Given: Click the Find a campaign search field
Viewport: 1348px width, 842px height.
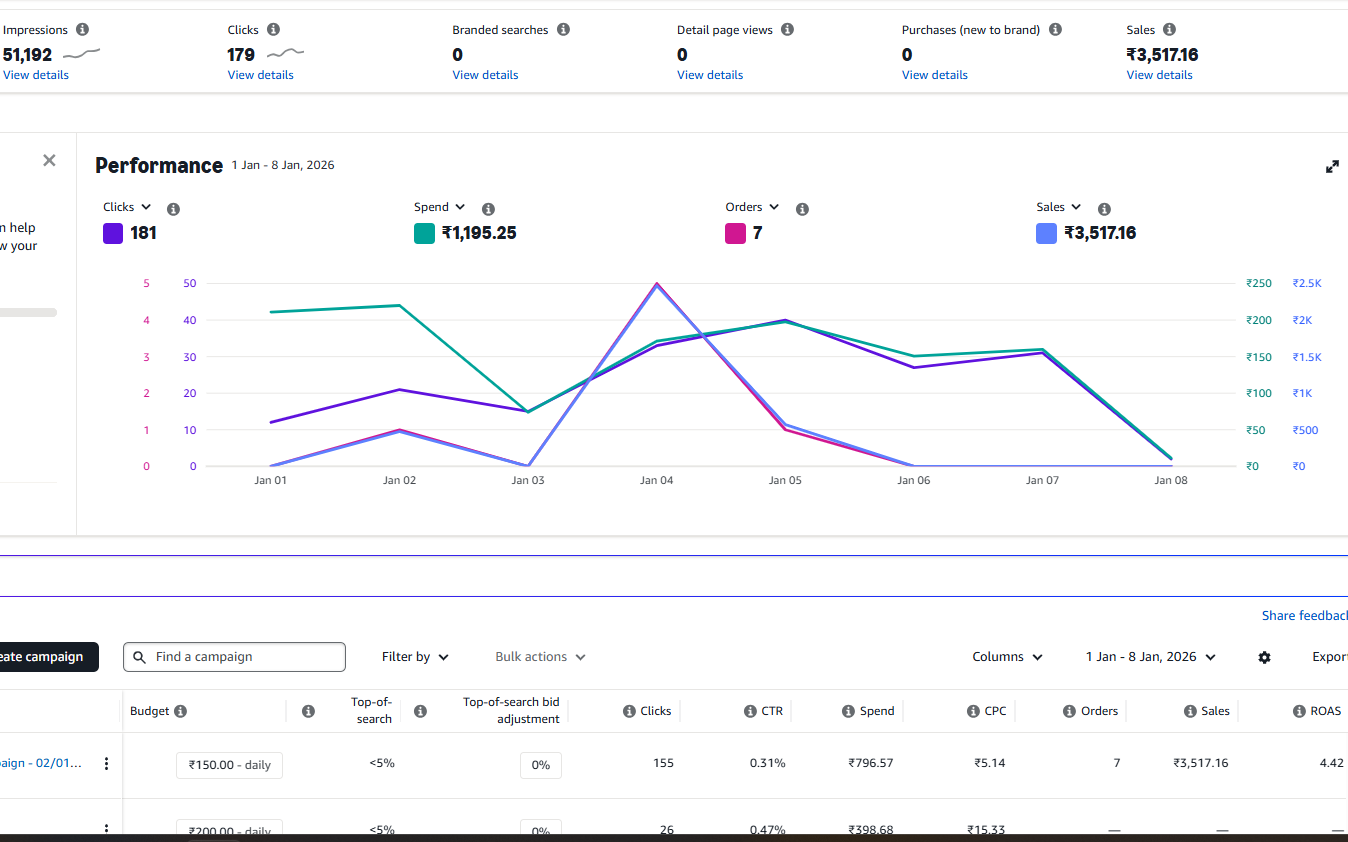Looking at the screenshot, I should (x=234, y=657).
